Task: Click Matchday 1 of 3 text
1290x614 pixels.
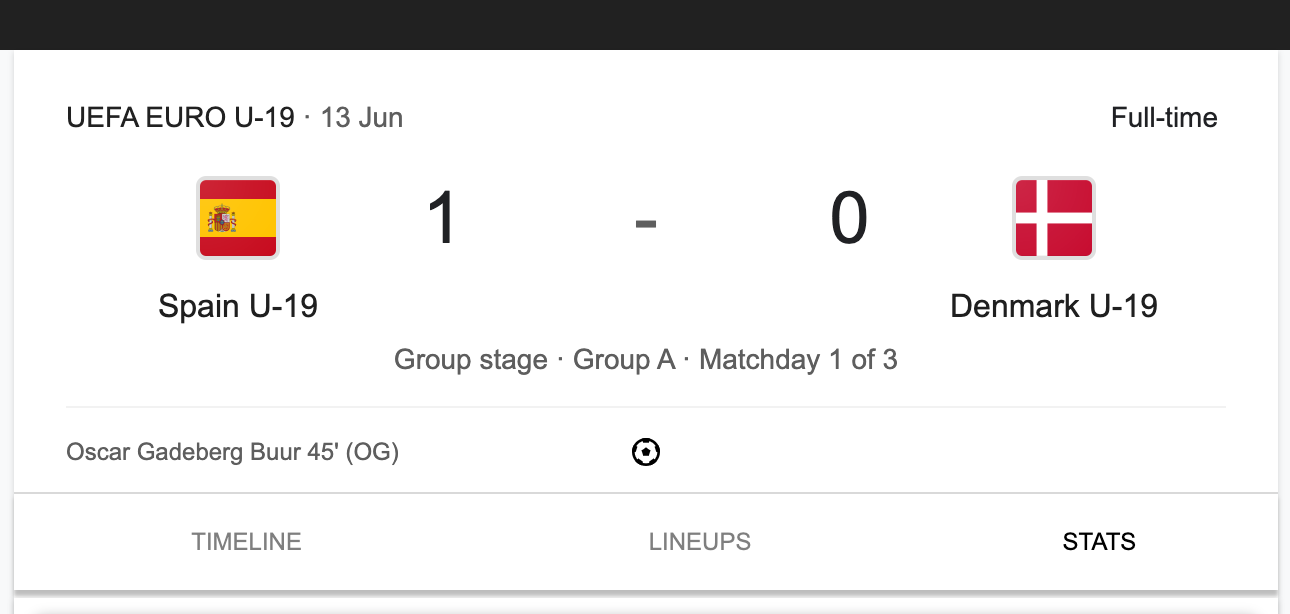Action: point(798,360)
